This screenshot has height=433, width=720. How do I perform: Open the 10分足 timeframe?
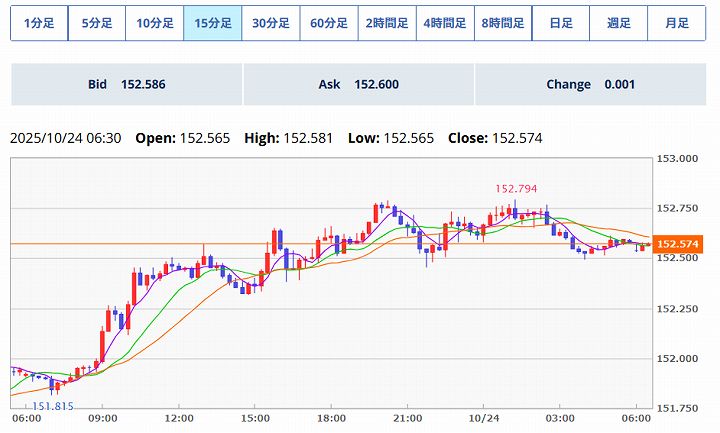[155, 23]
